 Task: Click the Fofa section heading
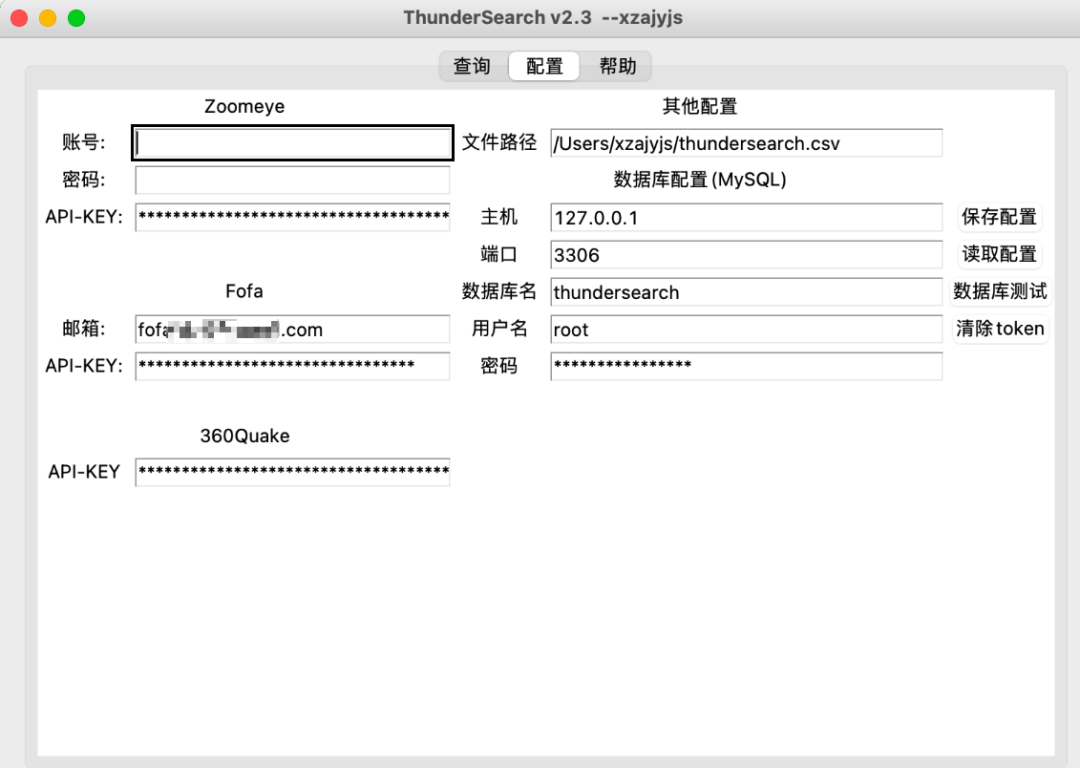(245, 291)
